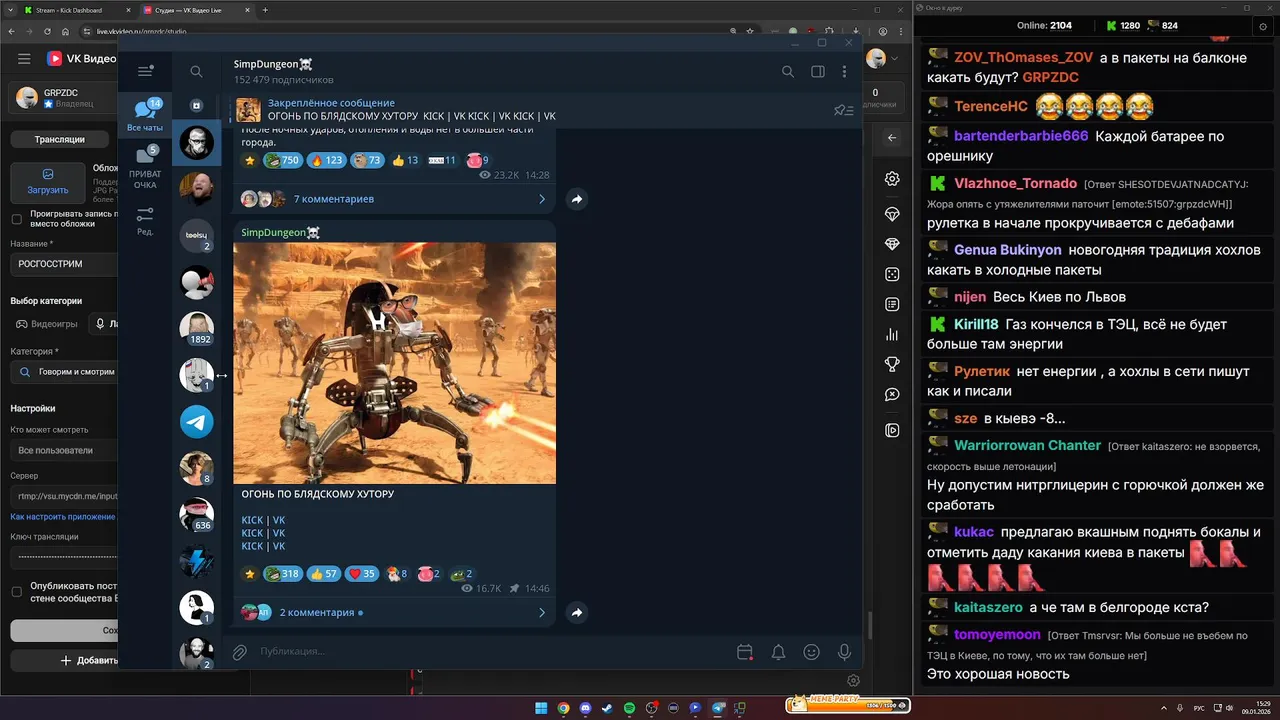Open droid battle image in post
This screenshot has width=1280, height=720.
394,363
